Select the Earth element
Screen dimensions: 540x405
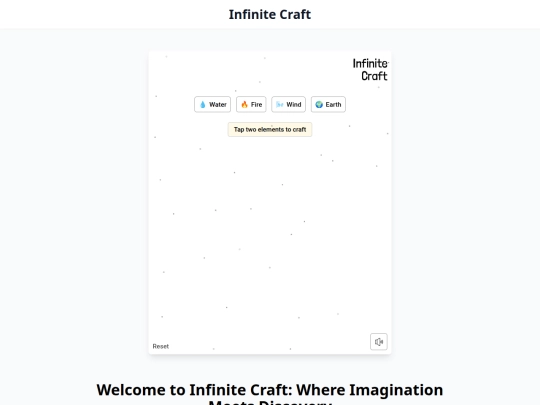click(328, 104)
